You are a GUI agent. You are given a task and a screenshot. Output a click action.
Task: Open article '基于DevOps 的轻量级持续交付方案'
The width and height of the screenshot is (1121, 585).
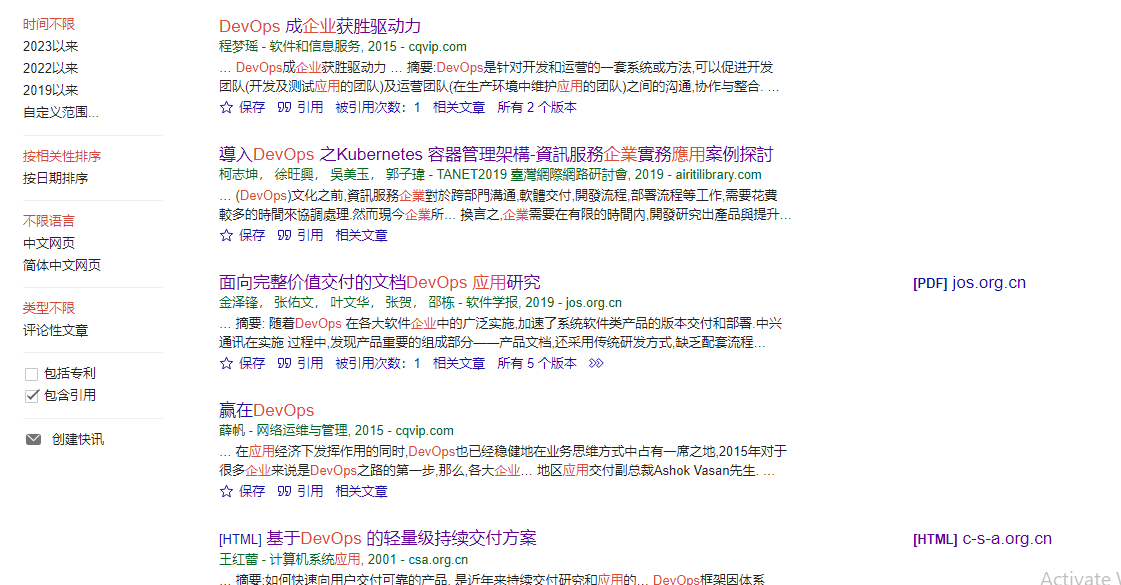pyautogui.click(x=400, y=538)
